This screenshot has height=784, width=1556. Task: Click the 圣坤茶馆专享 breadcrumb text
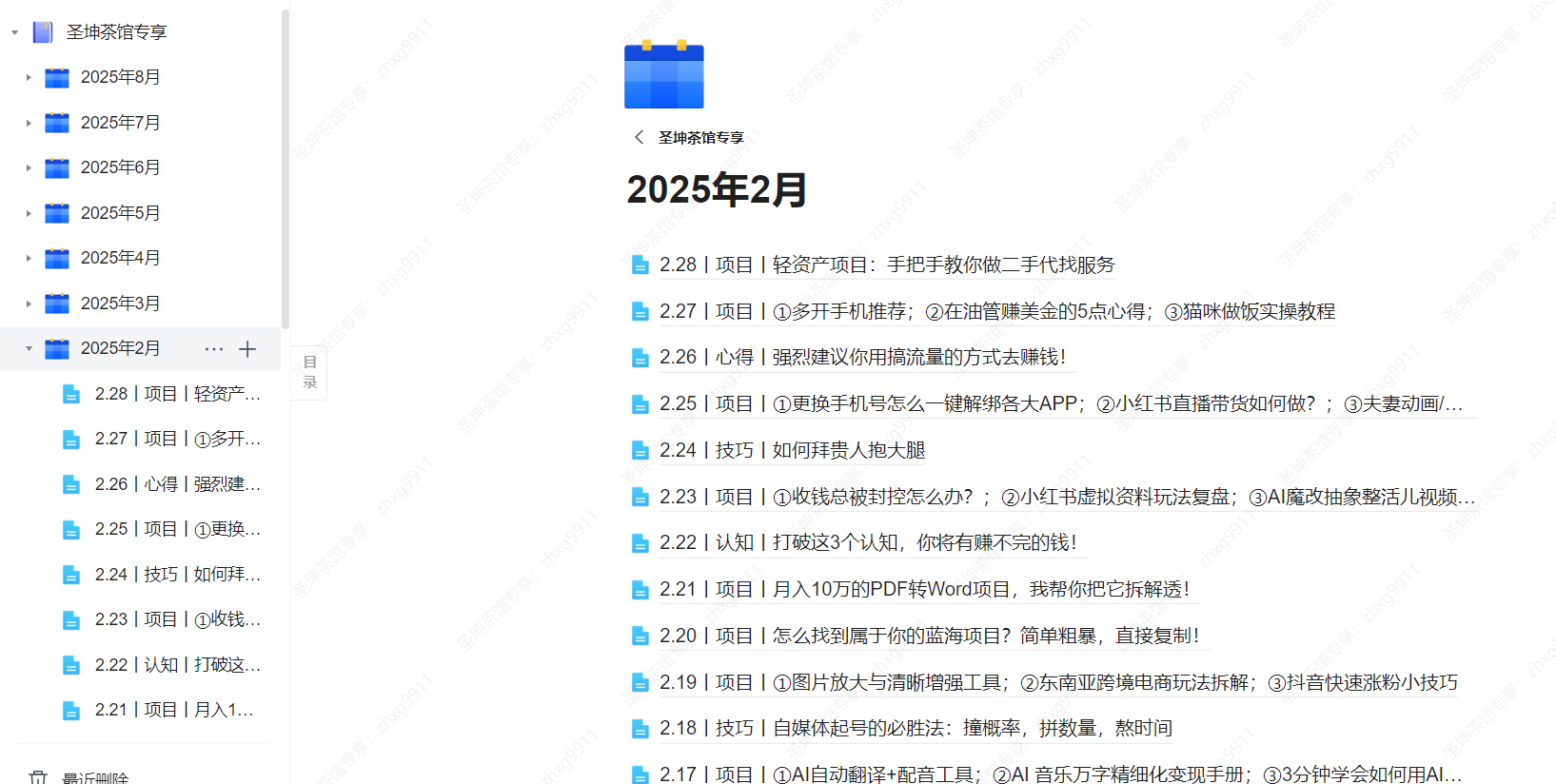click(x=701, y=138)
